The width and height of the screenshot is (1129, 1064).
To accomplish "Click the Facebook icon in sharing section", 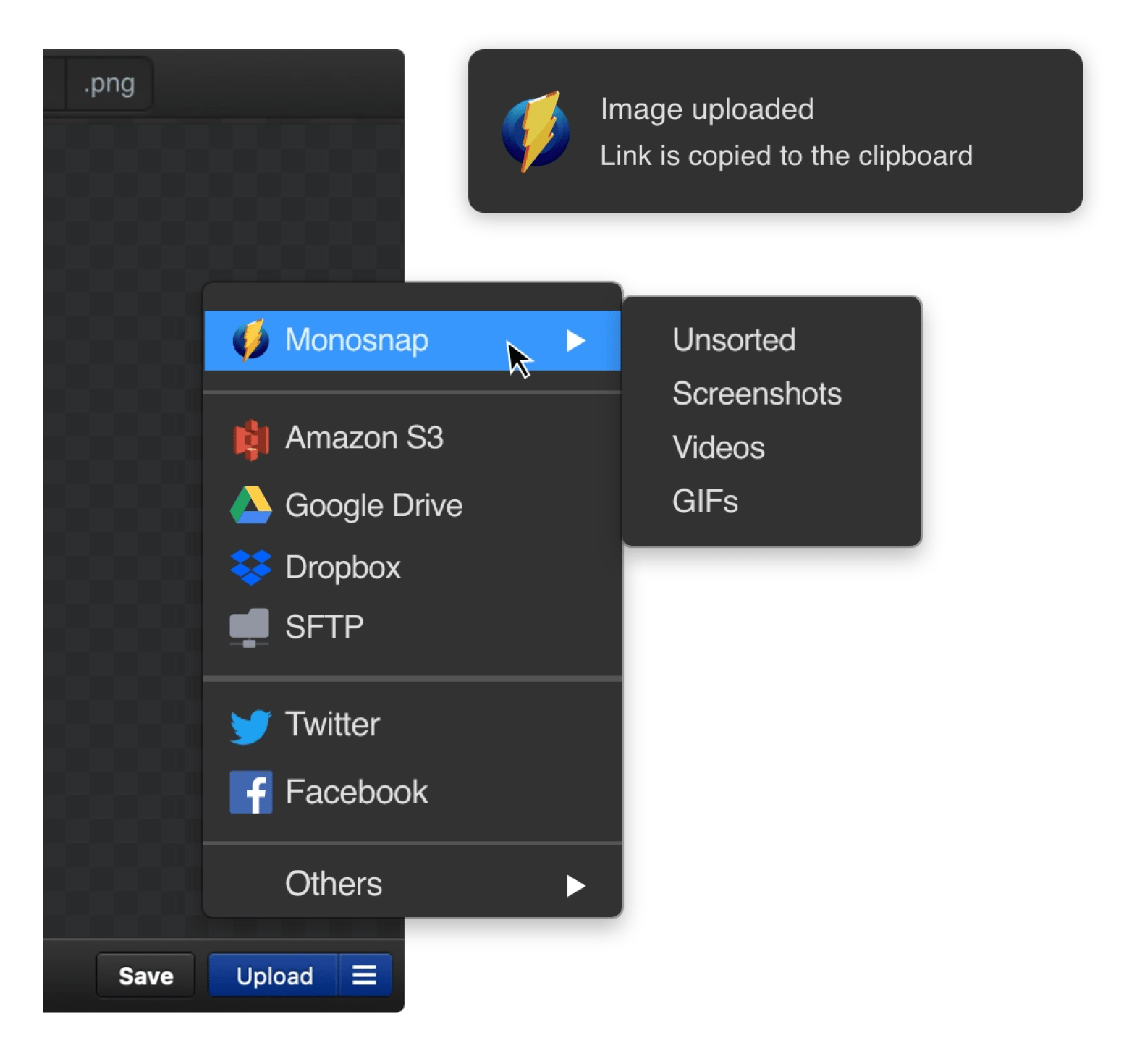I will [x=251, y=792].
